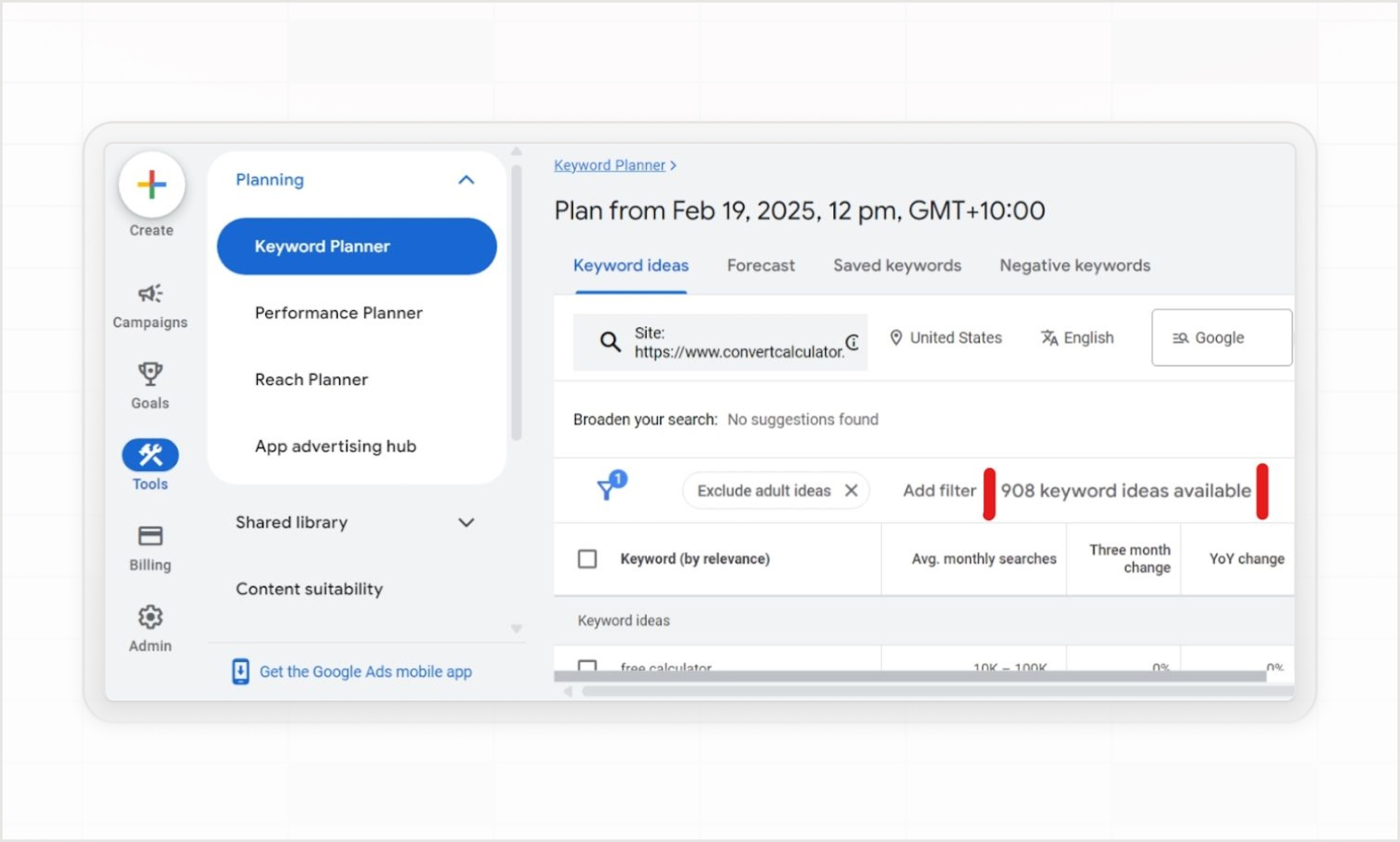Click the Keyword ideas group row label

coord(623,620)
